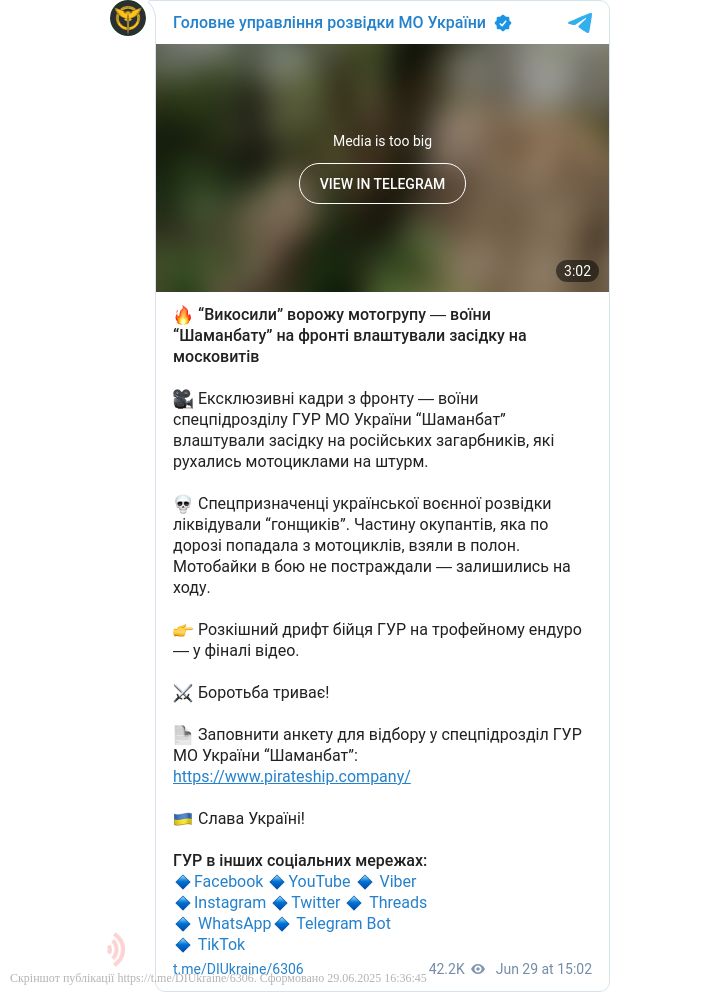Click the views eye icon
Viewport: 720px width, 996px height.
tap(478, 969)
